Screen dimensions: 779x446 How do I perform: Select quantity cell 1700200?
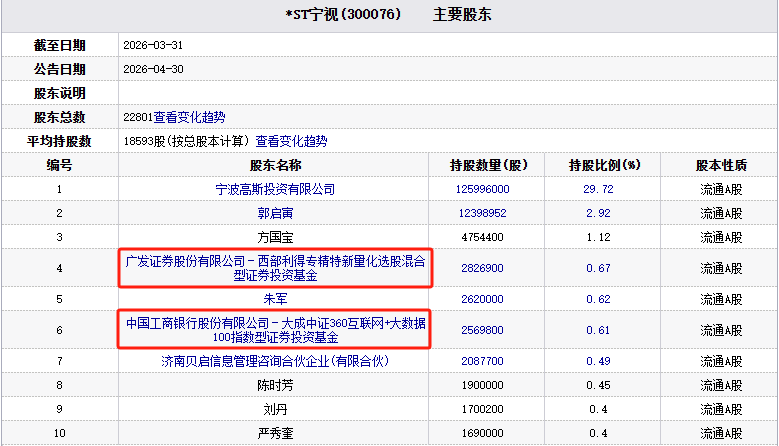point(482,409)
